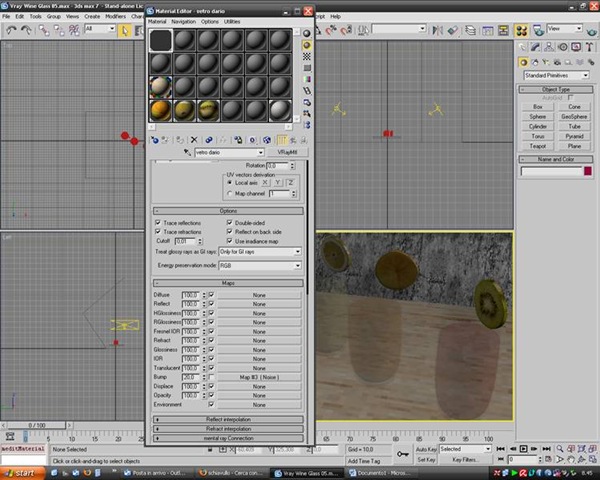Toggle the Diffuse map checkbox

coord(211,295)
